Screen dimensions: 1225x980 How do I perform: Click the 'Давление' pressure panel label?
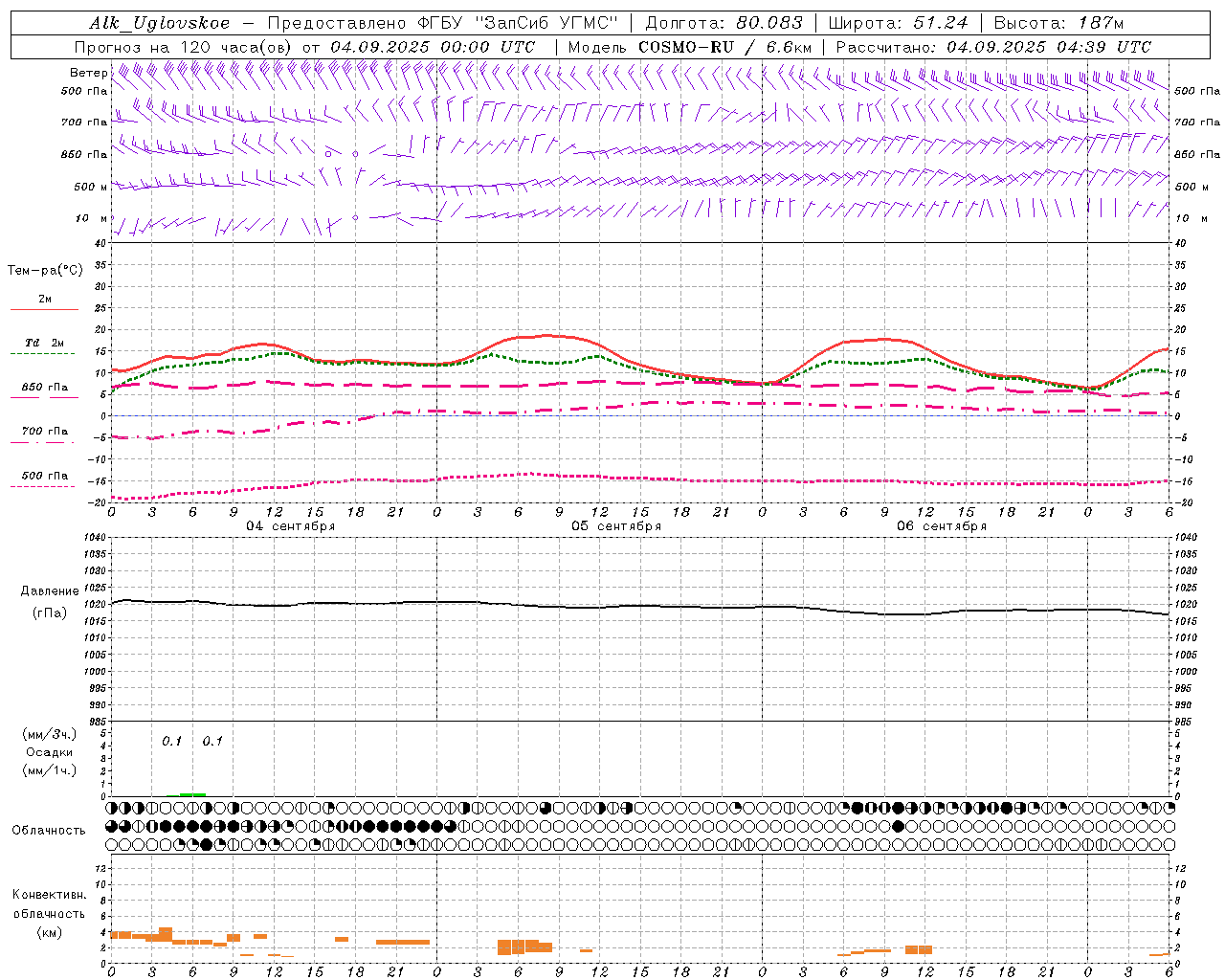tap(50, 591)
